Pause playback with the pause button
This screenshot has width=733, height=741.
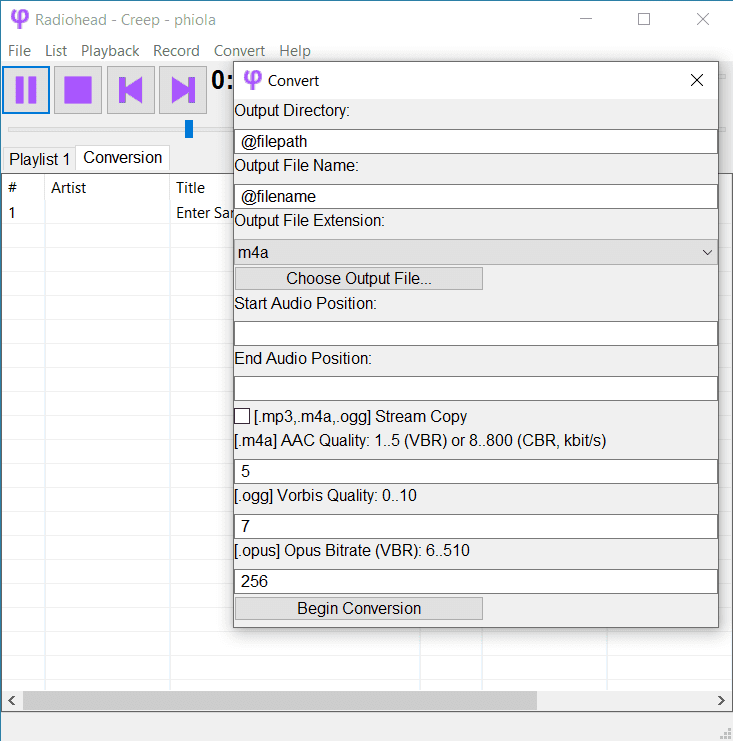point(26,90)
